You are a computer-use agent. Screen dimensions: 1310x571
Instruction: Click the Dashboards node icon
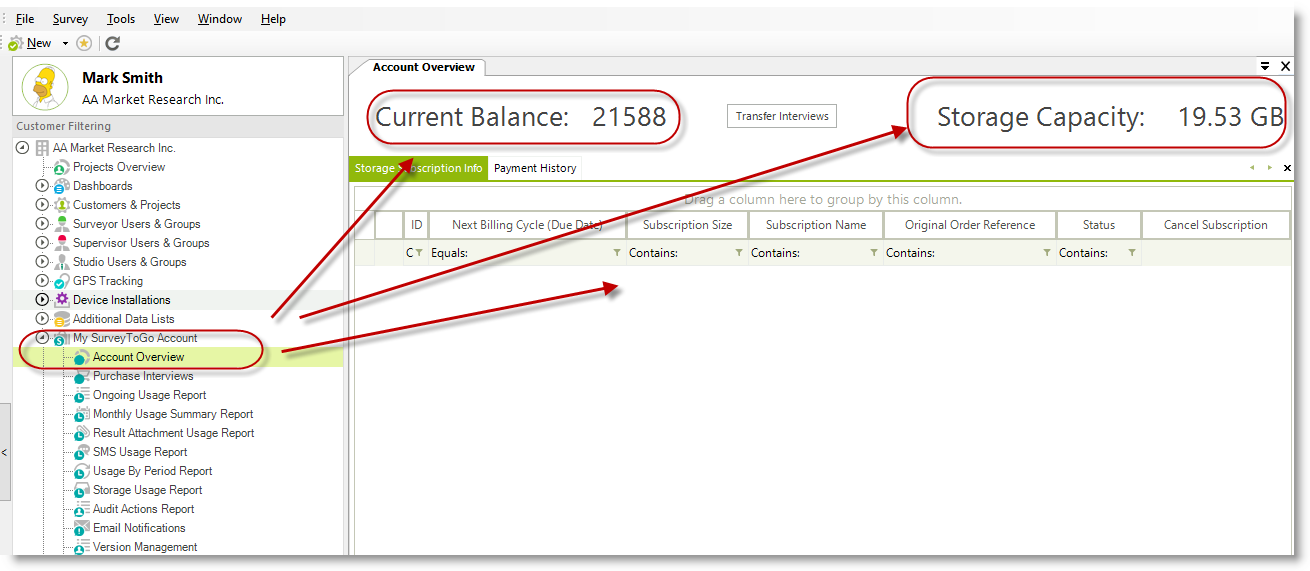pos(62,186)
